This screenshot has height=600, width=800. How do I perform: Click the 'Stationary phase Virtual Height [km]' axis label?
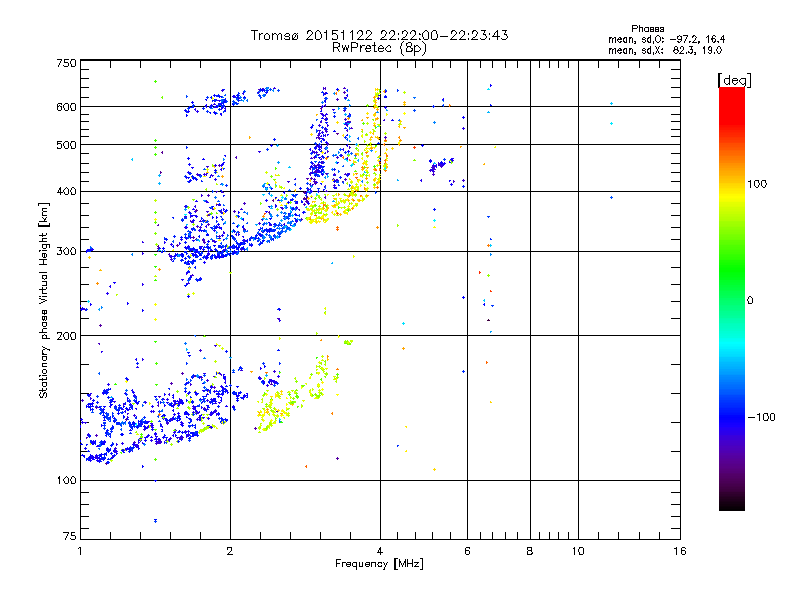point(44,301)
